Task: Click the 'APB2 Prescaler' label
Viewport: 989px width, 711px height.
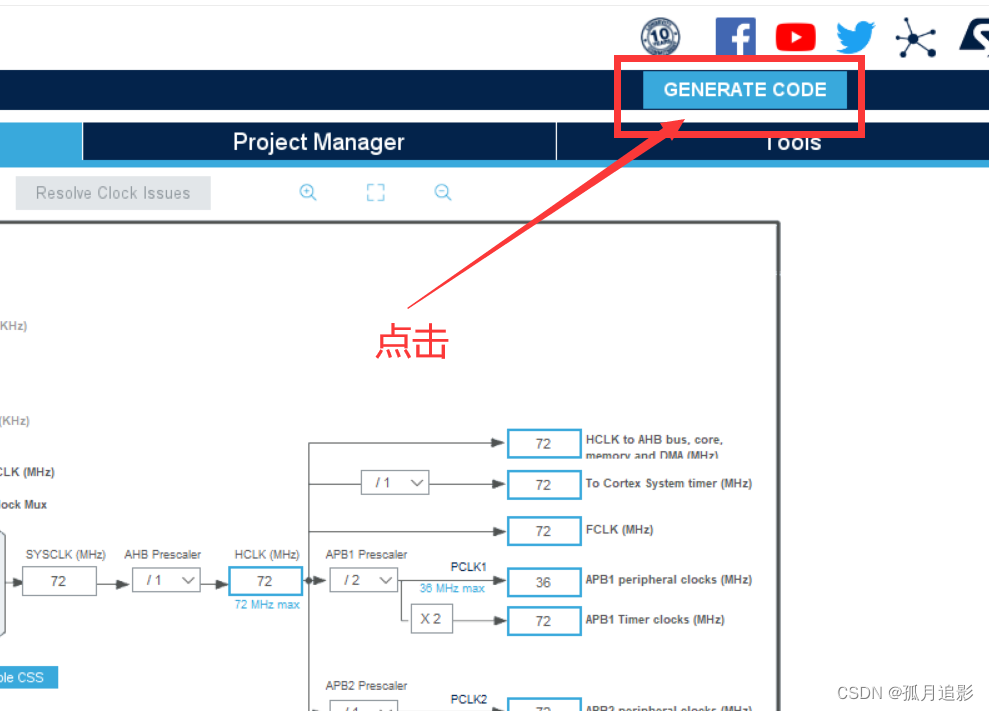Action: (x=366, y=686)
